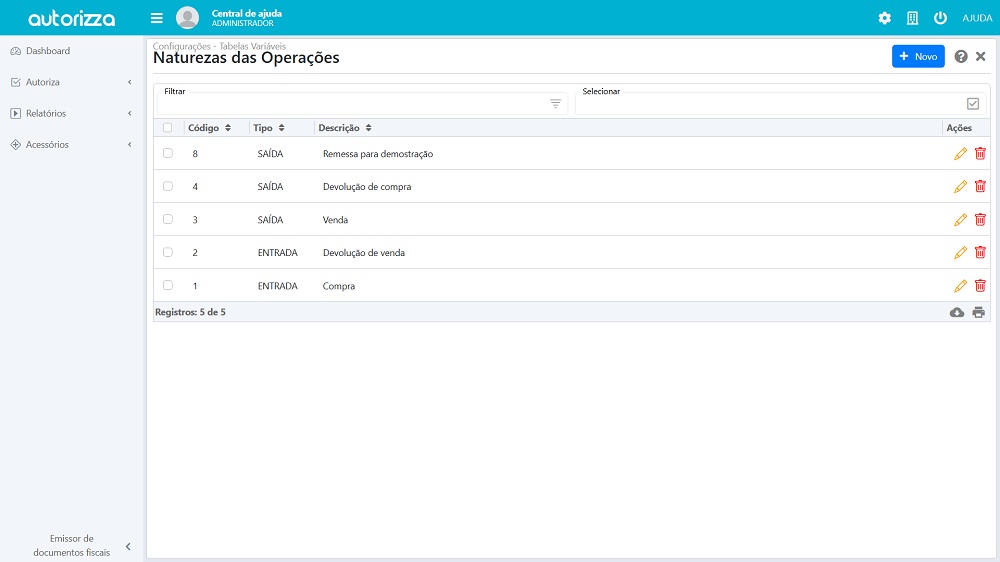1000x562 pixels.
Task: Download records using the cloud icon
Action: tap(957, 312)
